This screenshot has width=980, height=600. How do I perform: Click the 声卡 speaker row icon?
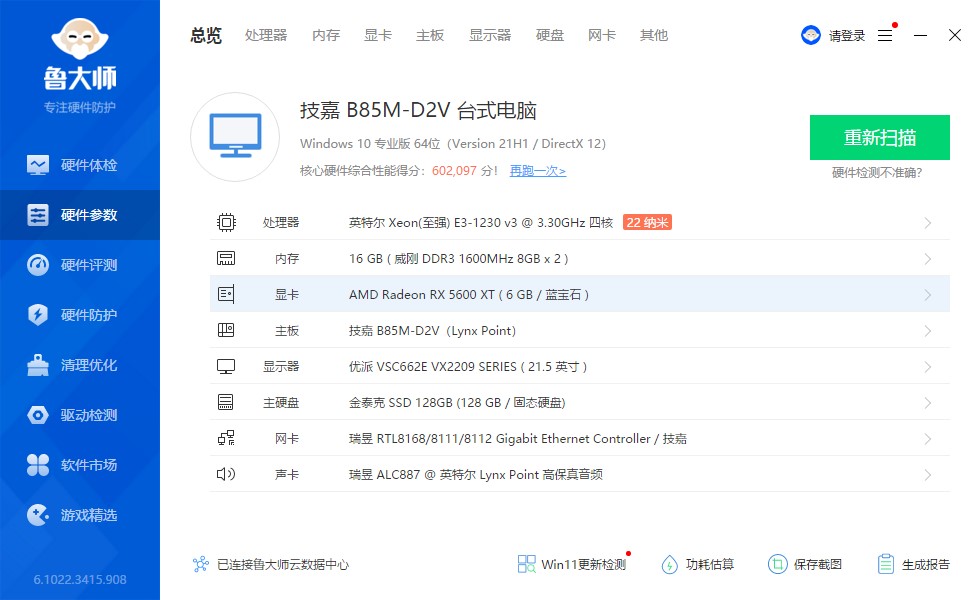click(226, 474)
